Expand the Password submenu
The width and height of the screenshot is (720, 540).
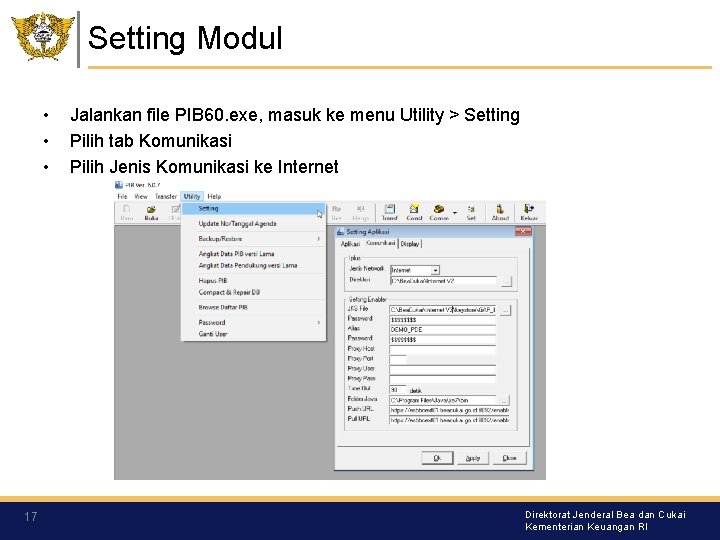pos(254,322)
